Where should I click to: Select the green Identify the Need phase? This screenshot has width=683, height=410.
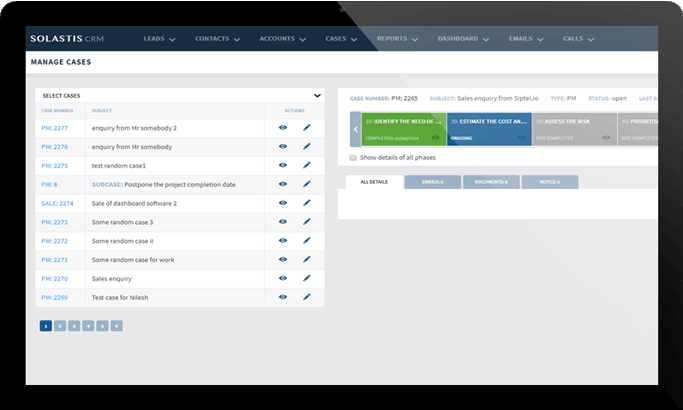403,129
